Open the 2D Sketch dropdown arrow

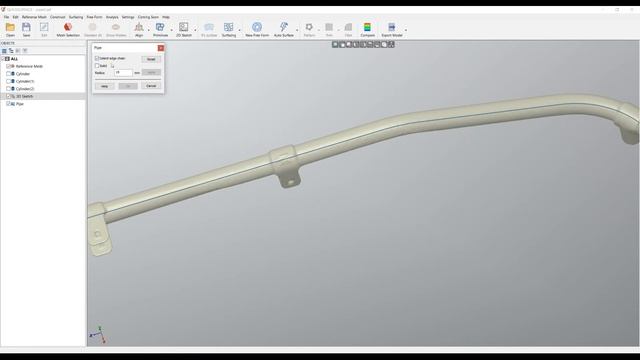coord(195,30)
